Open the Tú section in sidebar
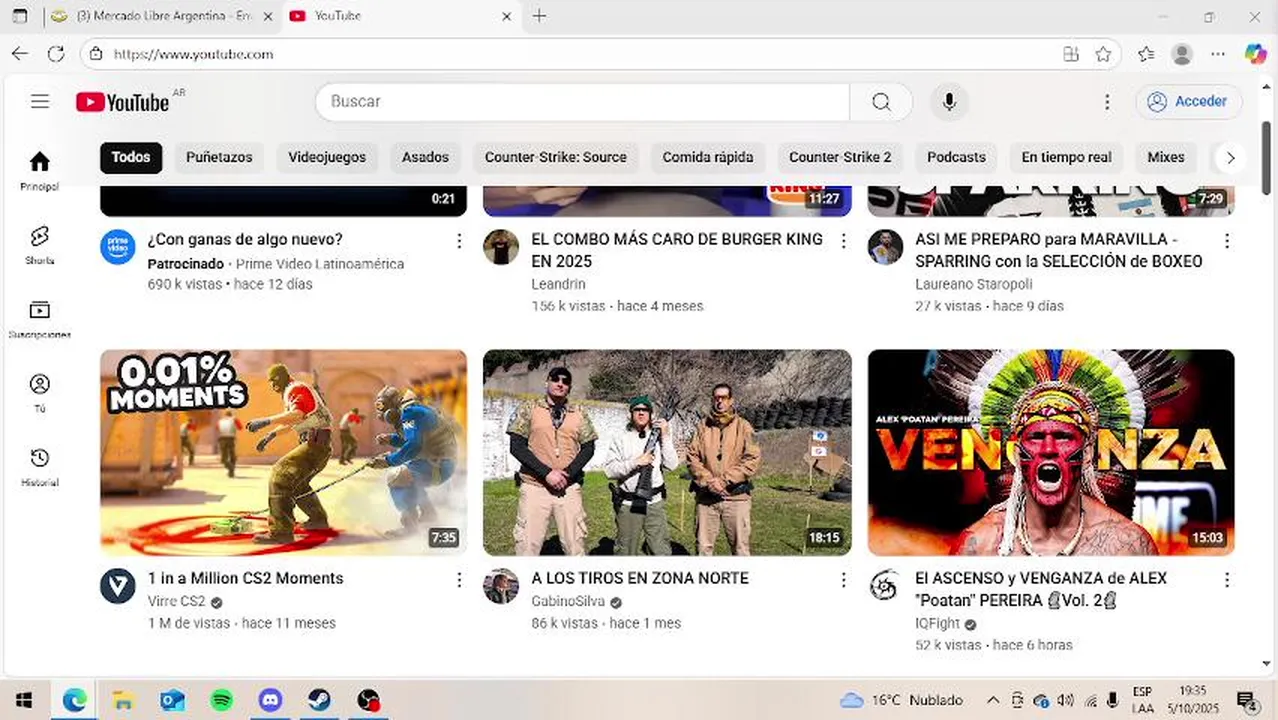The image size is (1278, 720). click(40, 393)
